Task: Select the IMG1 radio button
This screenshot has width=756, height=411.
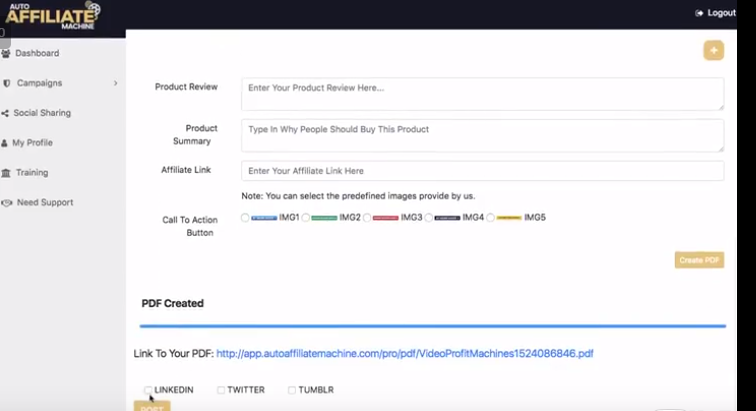Action: click(x=245, y=218)
